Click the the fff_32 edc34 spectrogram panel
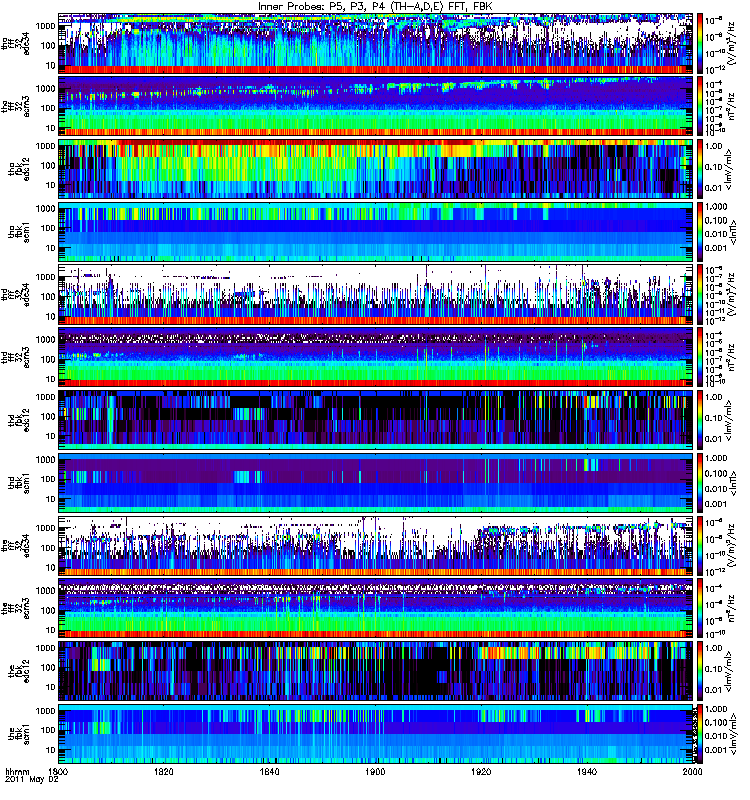Viewport: 750px width, 800px height. click(376, 545)
